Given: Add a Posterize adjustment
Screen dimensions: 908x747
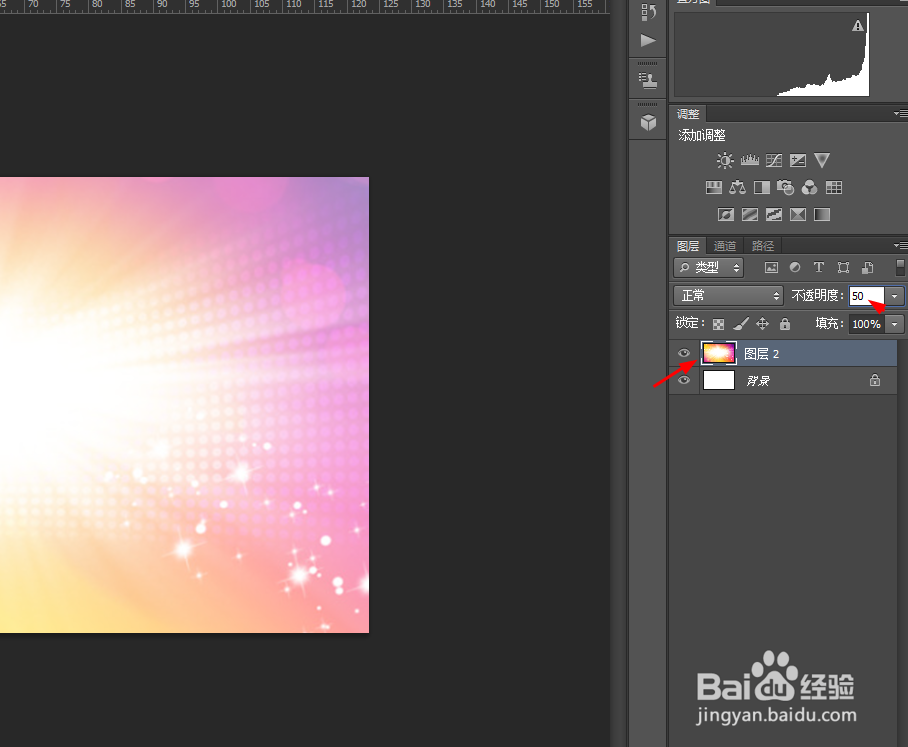Looking at the screenshot, I should coord(749,215).
